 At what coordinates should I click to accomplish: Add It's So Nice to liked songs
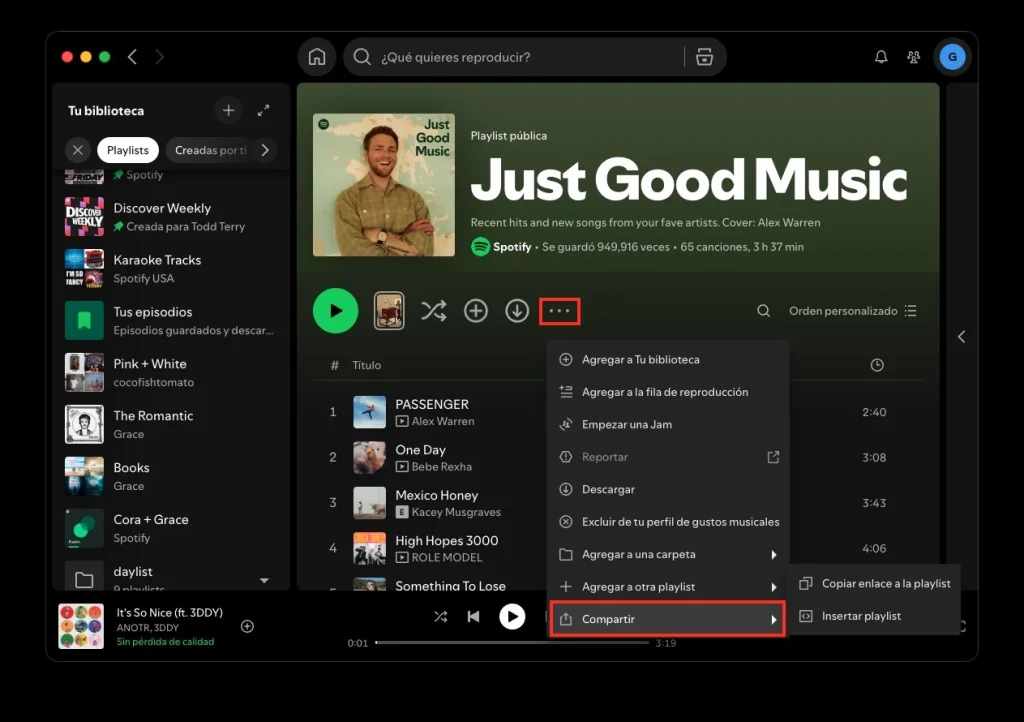[248, 627]
